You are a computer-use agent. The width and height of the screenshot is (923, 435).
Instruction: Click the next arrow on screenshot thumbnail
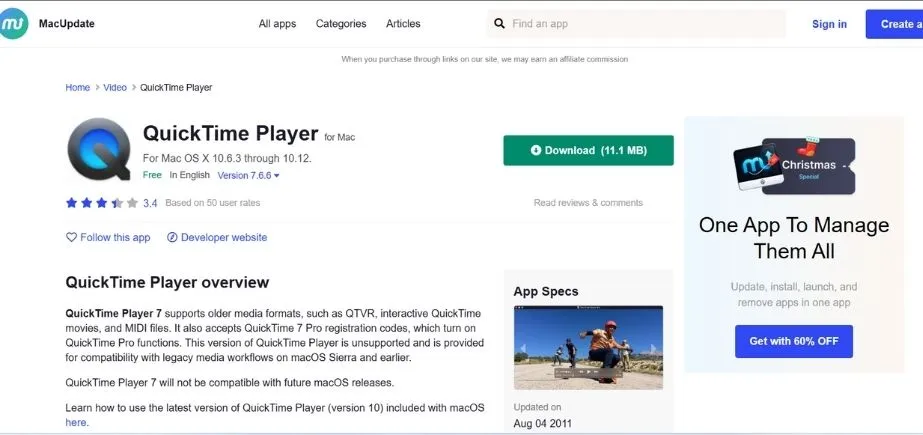click(653, 348)
